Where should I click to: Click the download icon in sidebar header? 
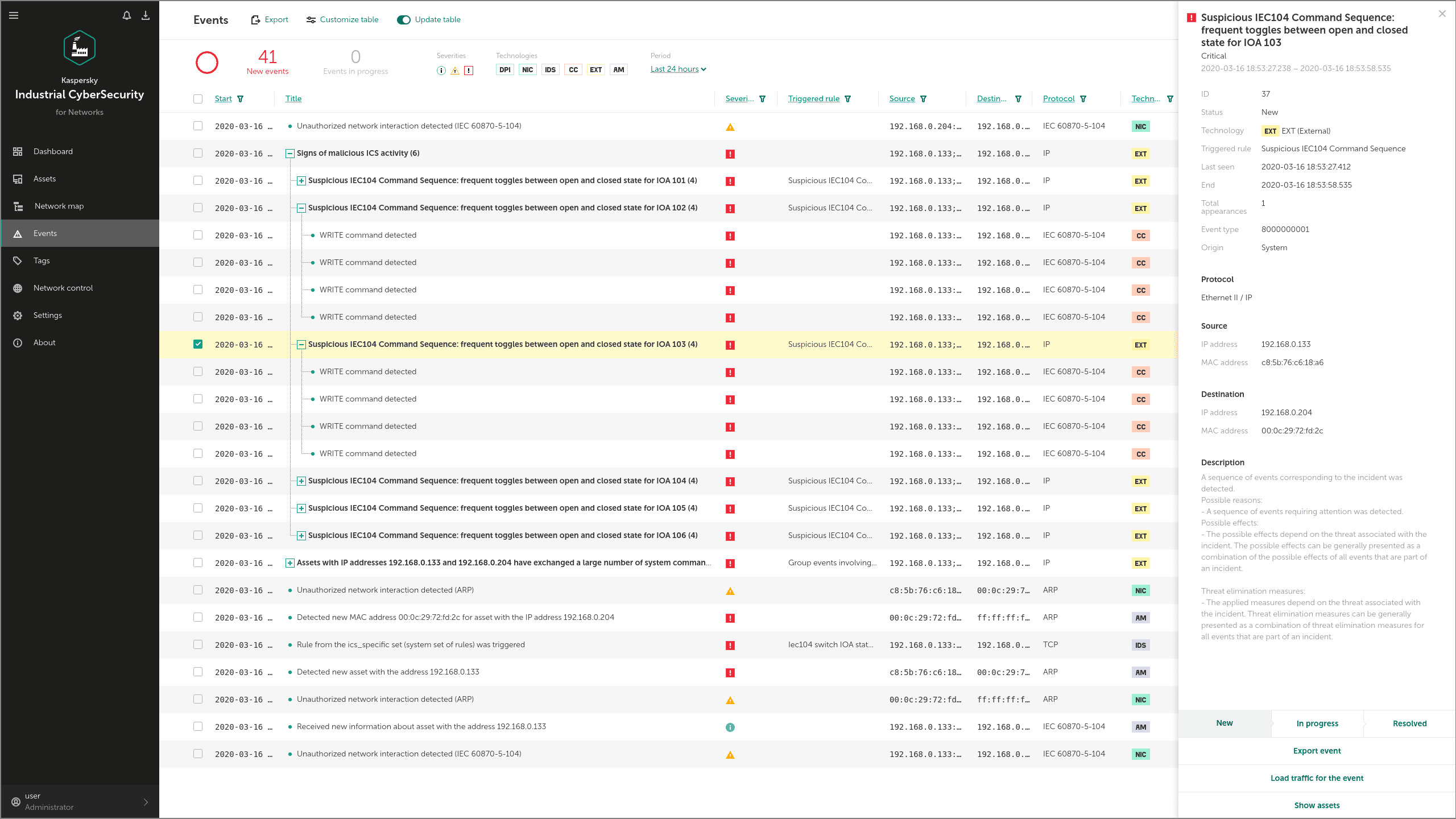(x=146, y=15)
